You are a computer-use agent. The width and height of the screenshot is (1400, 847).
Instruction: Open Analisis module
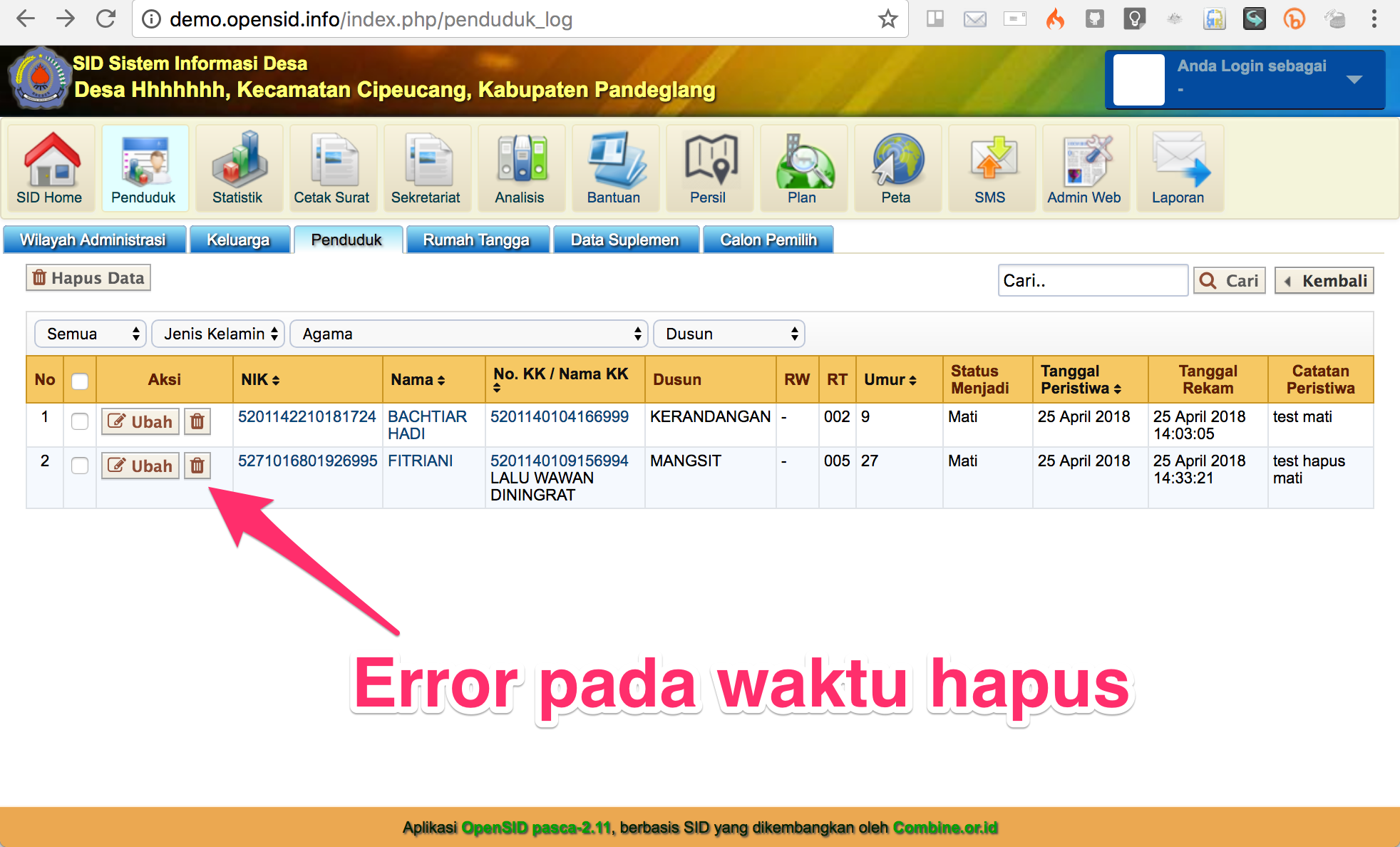(520, 168)
